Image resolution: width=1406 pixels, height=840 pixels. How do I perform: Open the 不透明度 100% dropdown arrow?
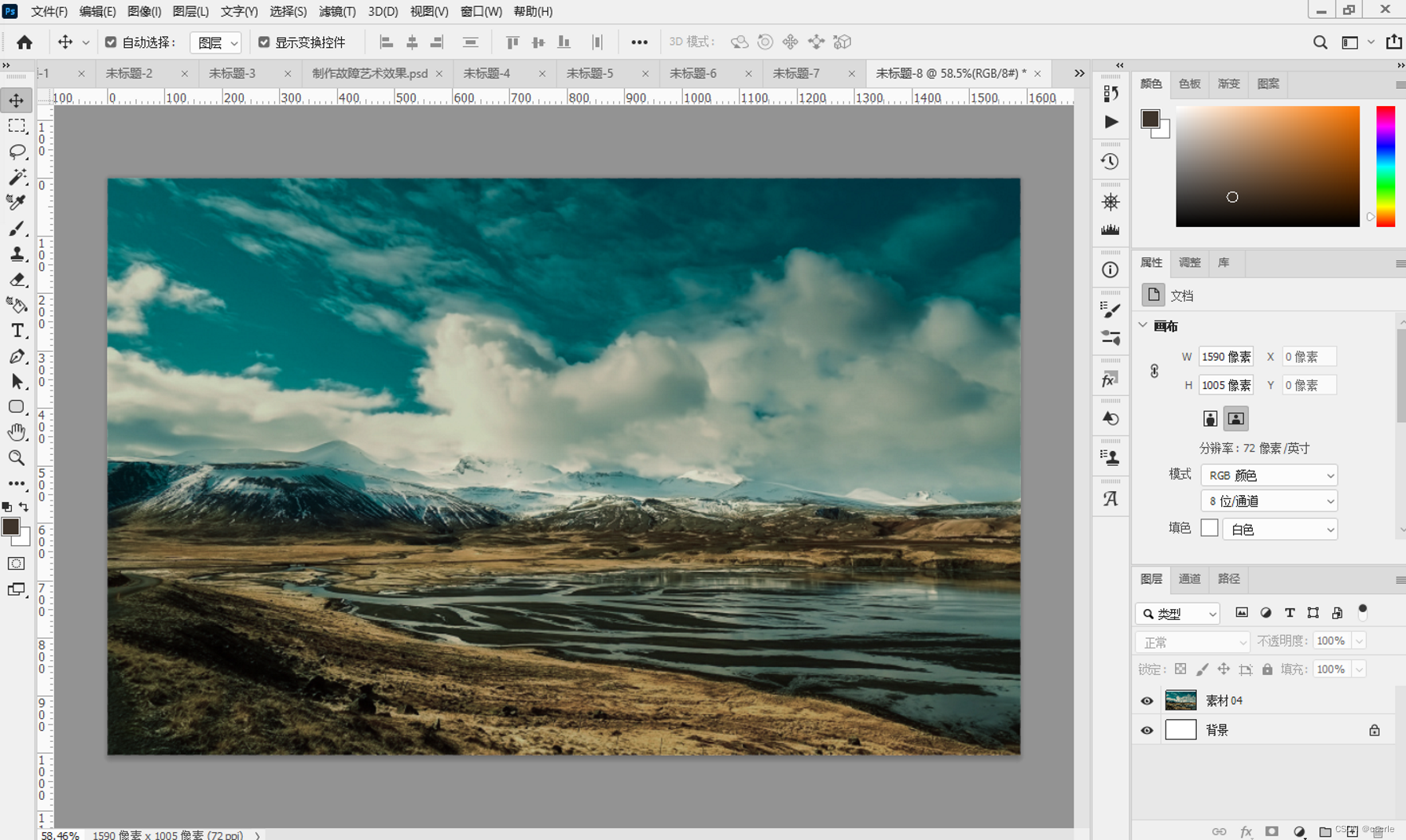pos(1359,642)
